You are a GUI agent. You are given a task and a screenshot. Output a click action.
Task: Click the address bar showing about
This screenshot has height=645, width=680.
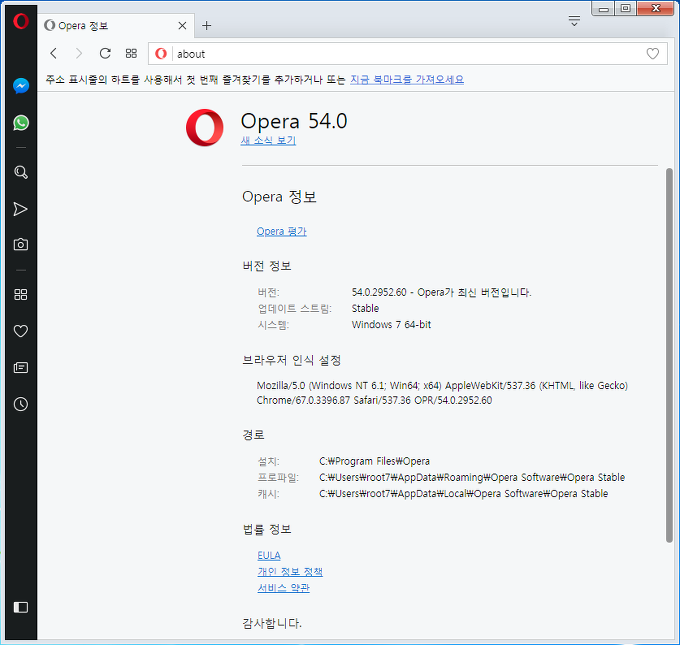pyautogui.click(x=408, y=54)
